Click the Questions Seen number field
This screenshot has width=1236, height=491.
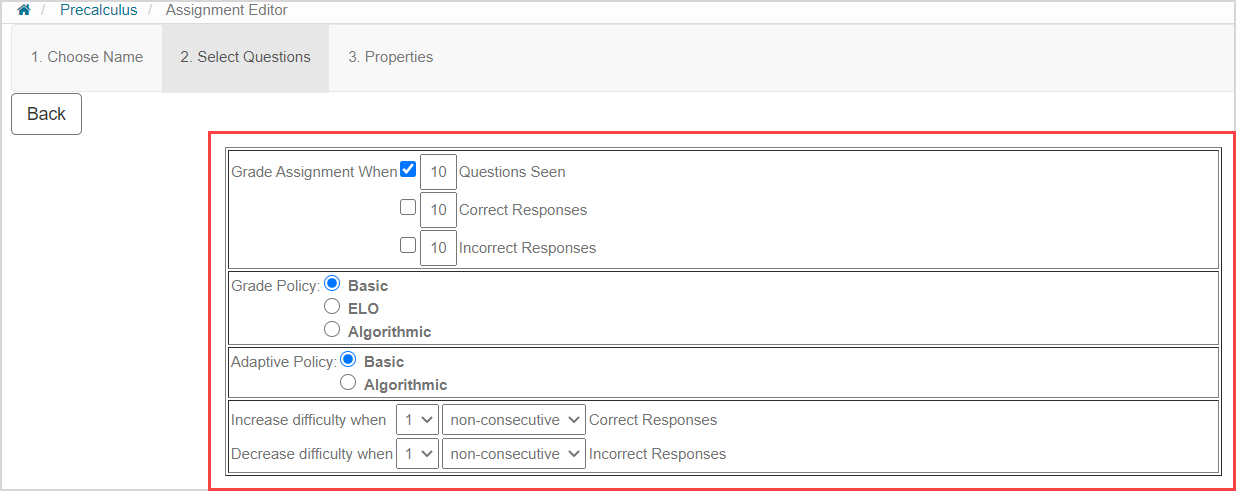click(438, 172)
